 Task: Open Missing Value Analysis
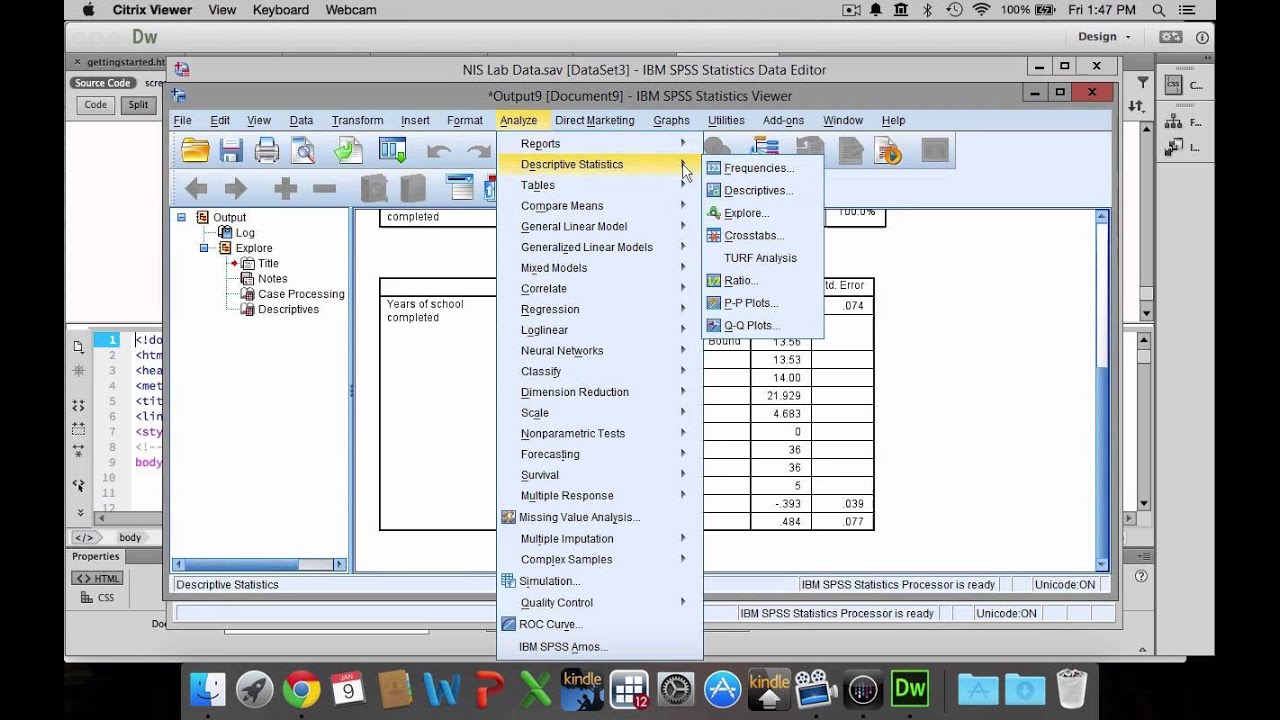tap(600, 517)
